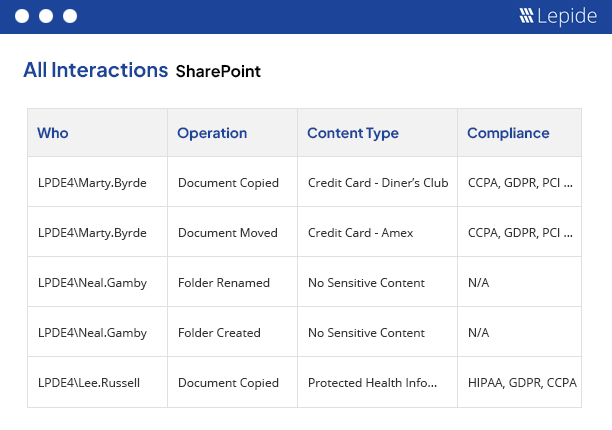This screenshot has width=612, height=430.
Task: Expand truncated compliance in Document Moved row
Action: (x=520, y=233)
